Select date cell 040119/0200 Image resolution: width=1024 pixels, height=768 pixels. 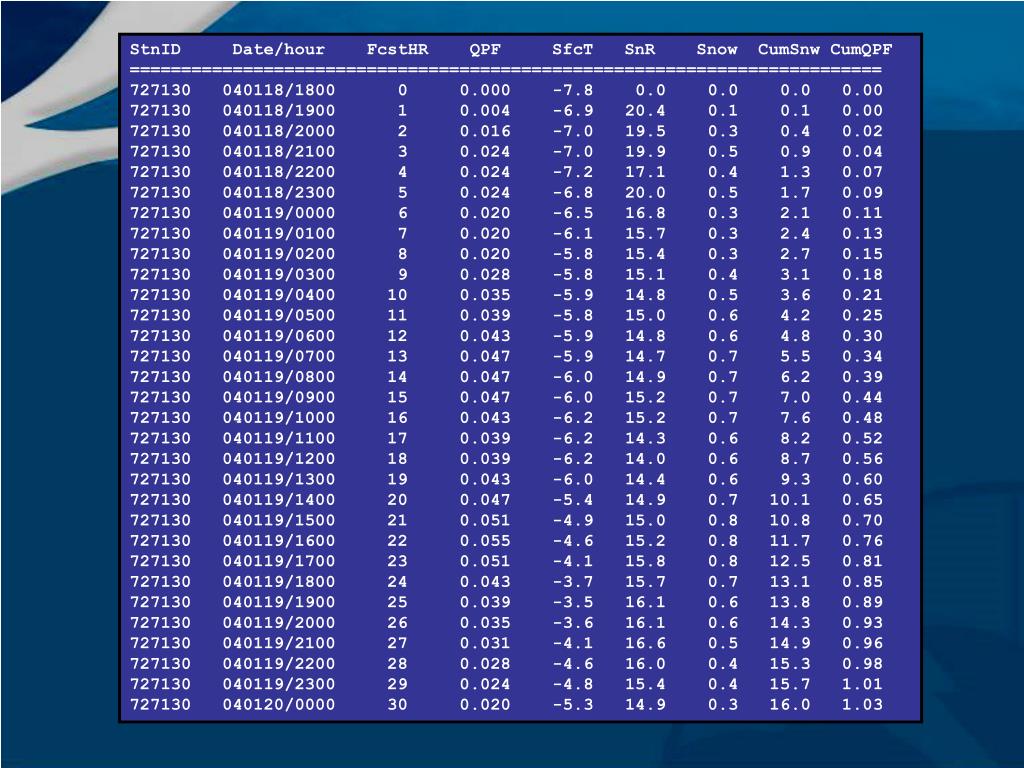279,254
